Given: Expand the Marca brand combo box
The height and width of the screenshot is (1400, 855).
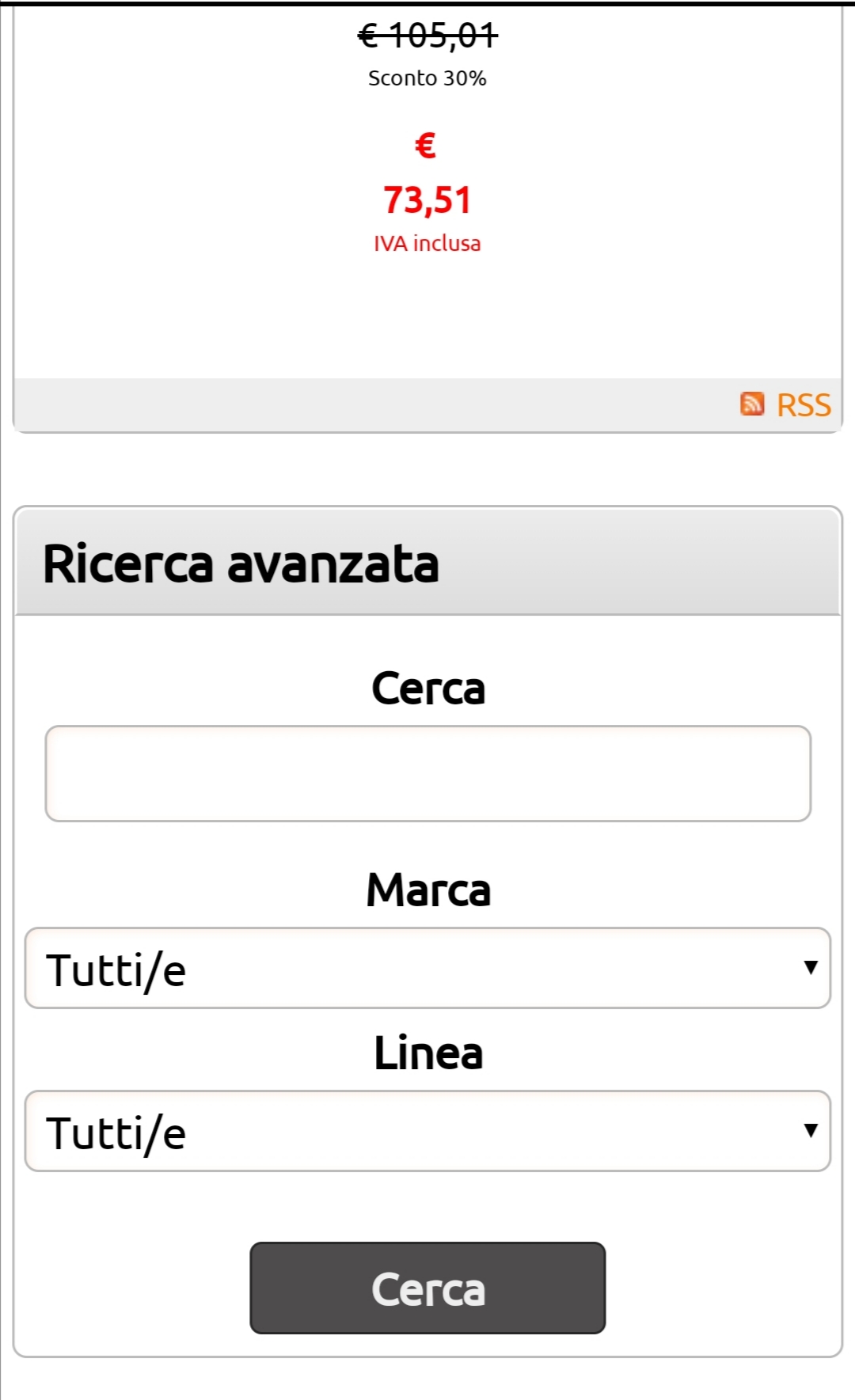Looking at the screenshot, I should [x=427, y=968].
